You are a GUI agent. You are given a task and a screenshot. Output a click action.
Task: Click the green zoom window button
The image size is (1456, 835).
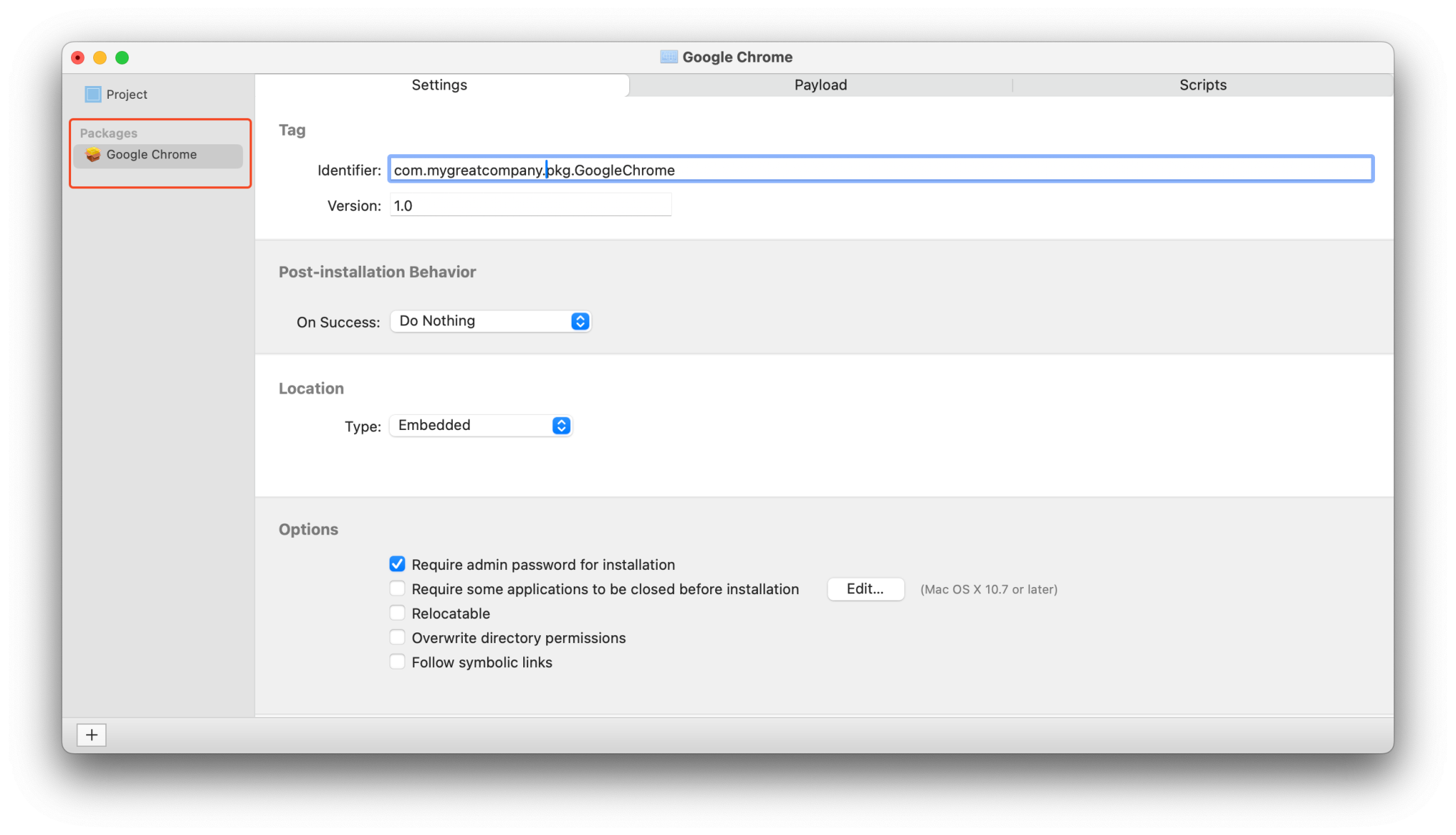click(122, 58)
